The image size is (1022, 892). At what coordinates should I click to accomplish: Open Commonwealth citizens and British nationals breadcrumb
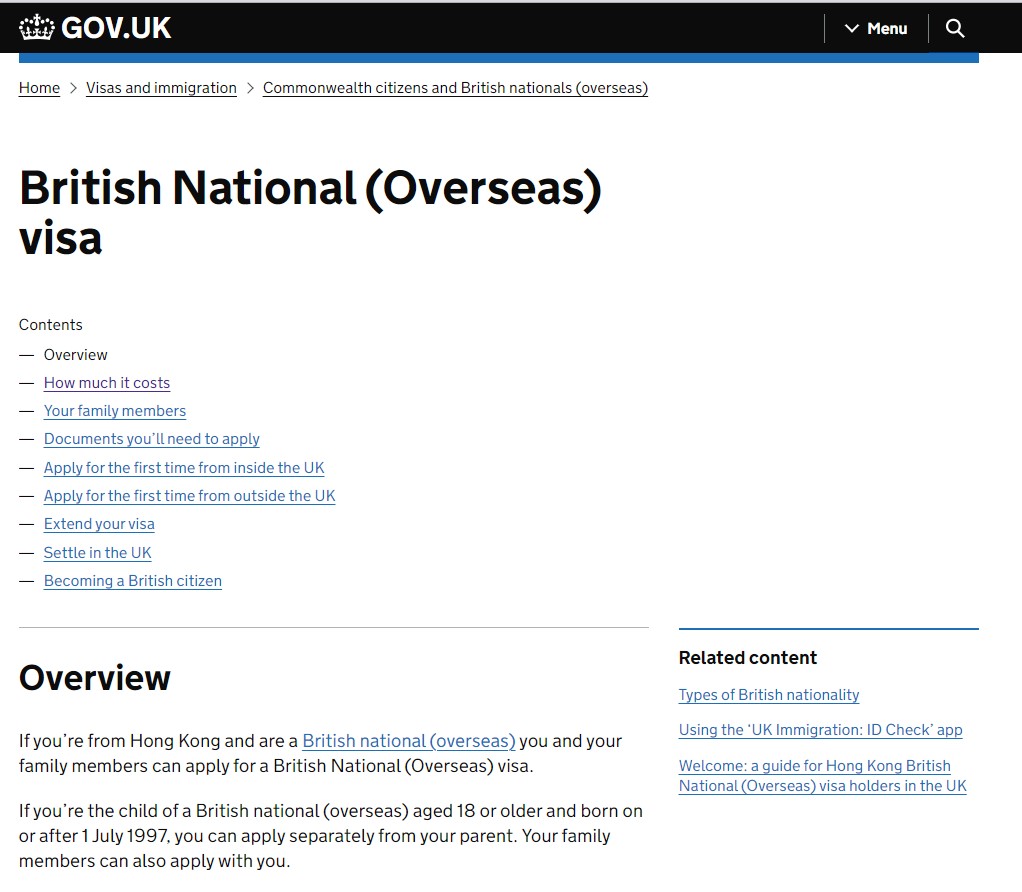click(x=455, y=88)
